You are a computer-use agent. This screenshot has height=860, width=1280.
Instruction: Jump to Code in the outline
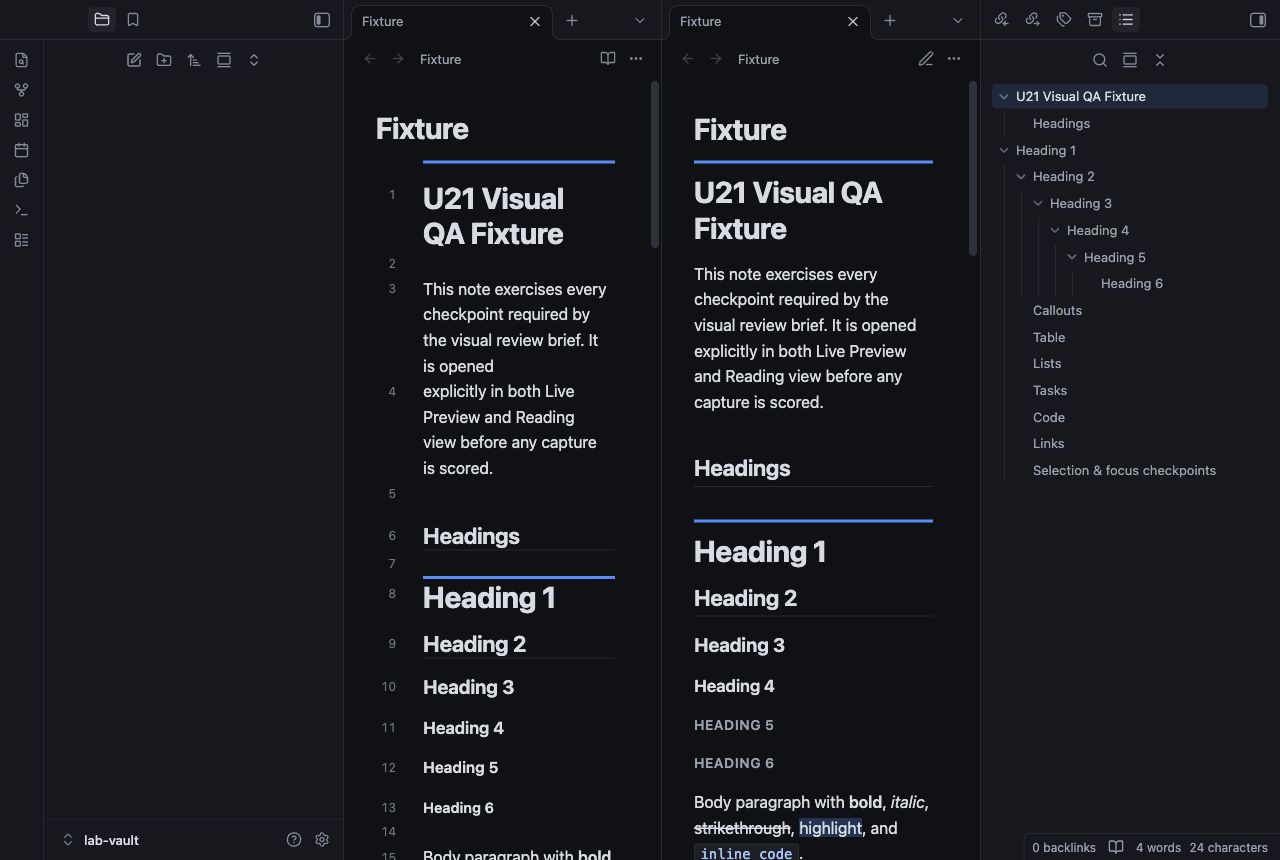(x=1049, y=417)
